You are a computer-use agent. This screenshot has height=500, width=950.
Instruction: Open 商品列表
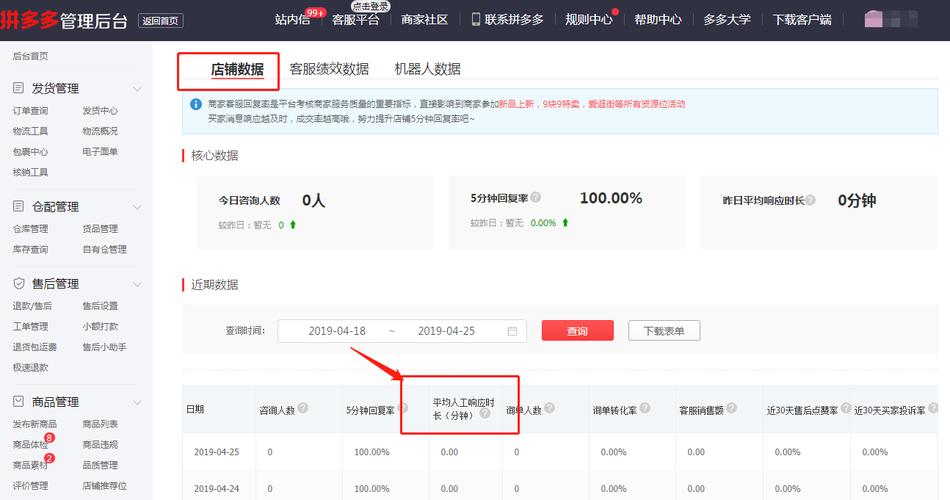point(100,424)
